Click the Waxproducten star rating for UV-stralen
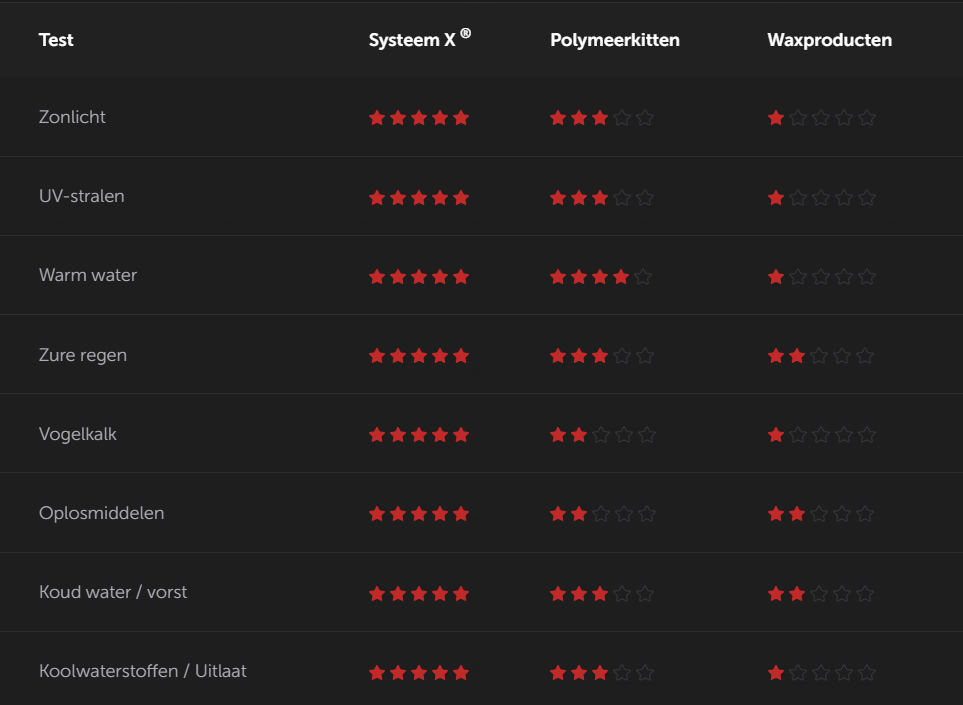Image resolution: width=963 pixels, height=705 pixels. pyautogui.click(x=820, y=198)
